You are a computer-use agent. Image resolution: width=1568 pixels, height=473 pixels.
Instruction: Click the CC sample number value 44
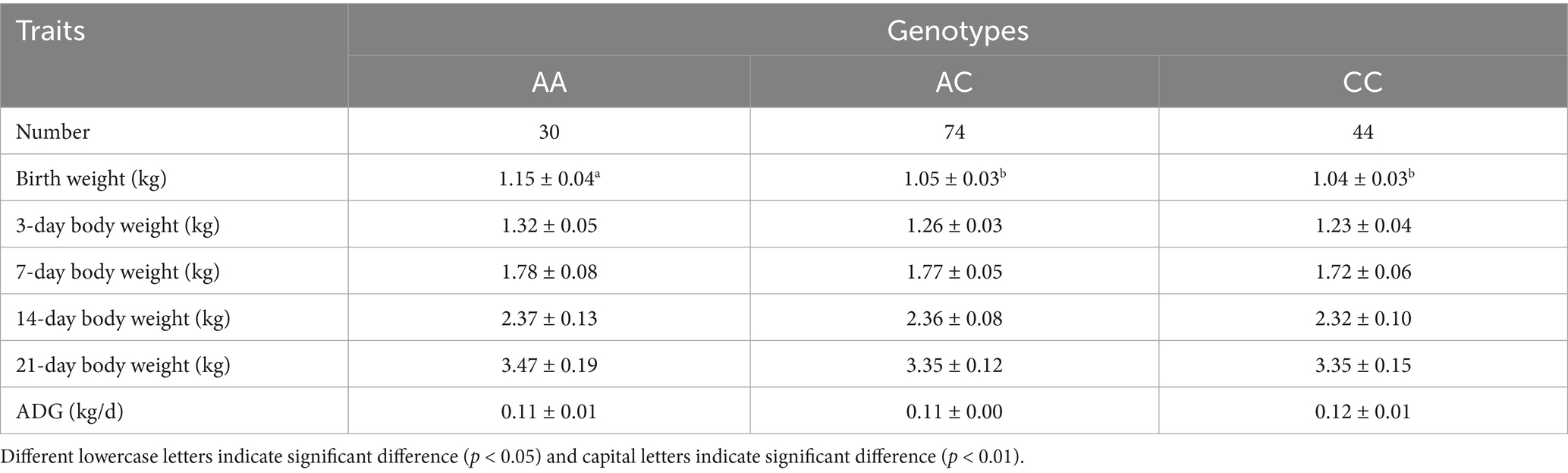point(1362,132)
